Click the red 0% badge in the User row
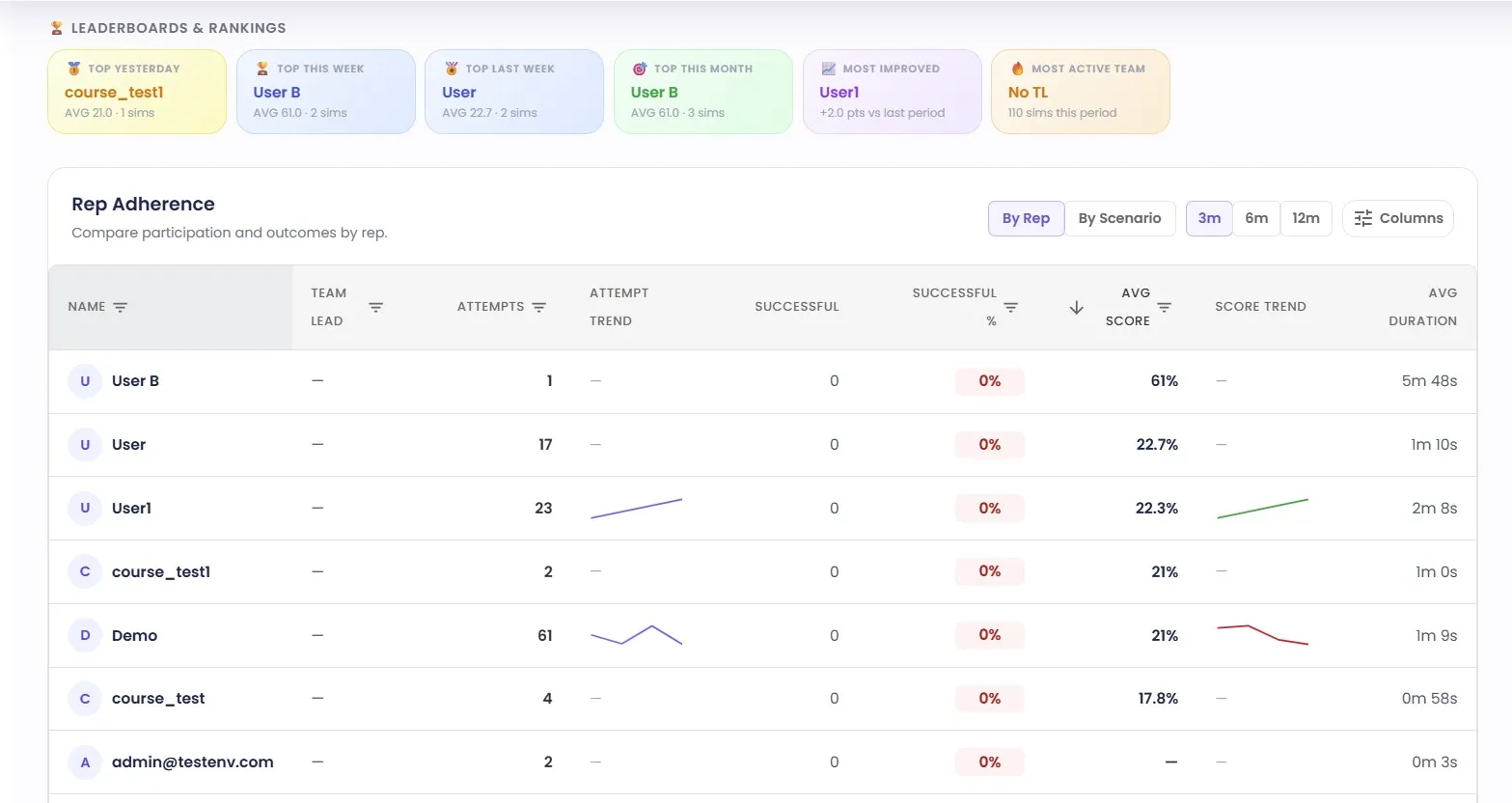Image resolution: width=1512 pixels, height=803 pixels. click(x=989, y=444)
